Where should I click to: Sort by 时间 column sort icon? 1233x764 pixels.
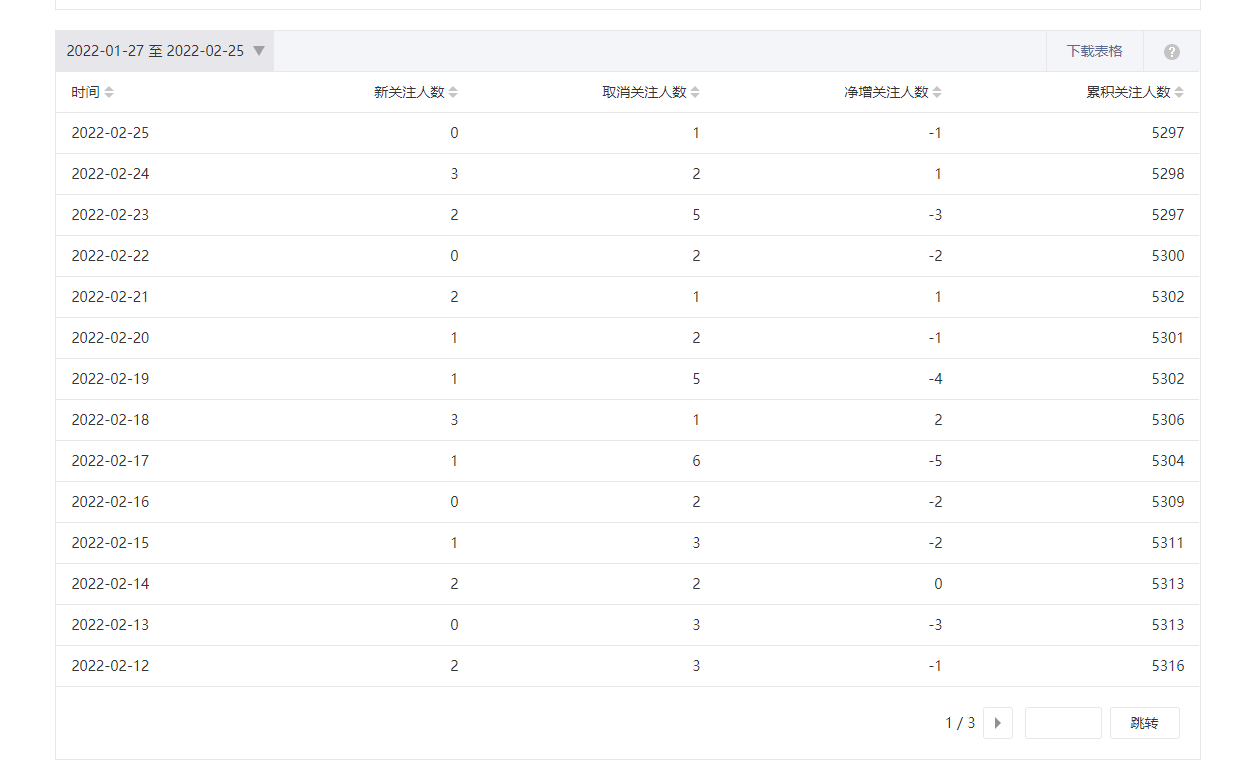[x=109, y=92]
